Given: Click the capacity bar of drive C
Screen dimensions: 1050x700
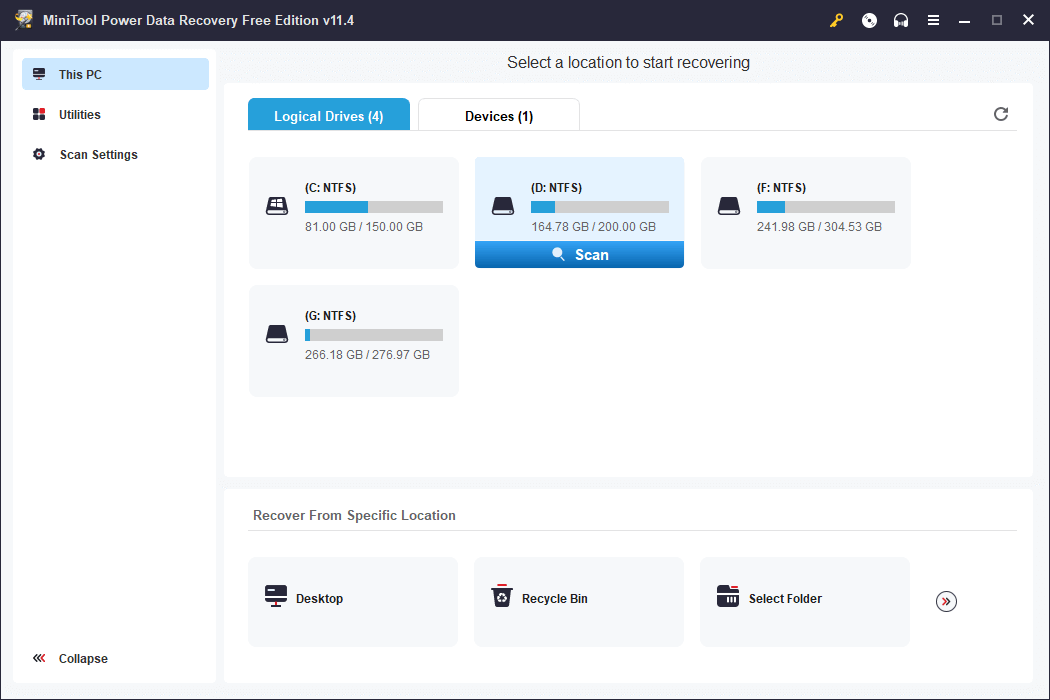Looking at the screenshot, I should pos(373,206).
